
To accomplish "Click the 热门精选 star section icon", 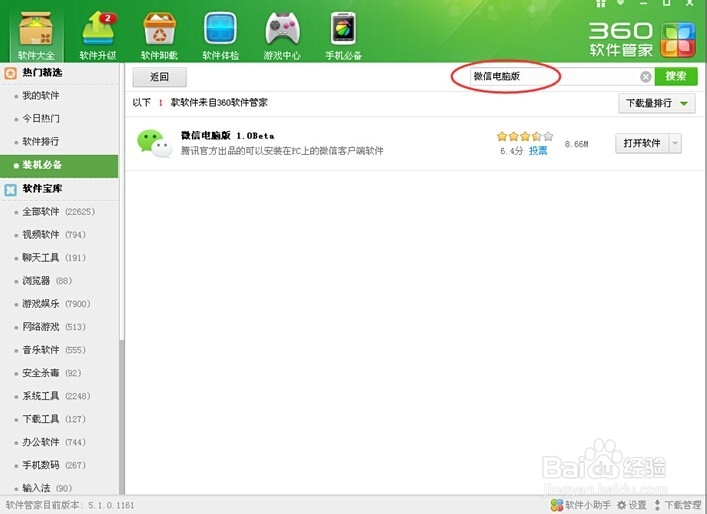I will [10, 73].
